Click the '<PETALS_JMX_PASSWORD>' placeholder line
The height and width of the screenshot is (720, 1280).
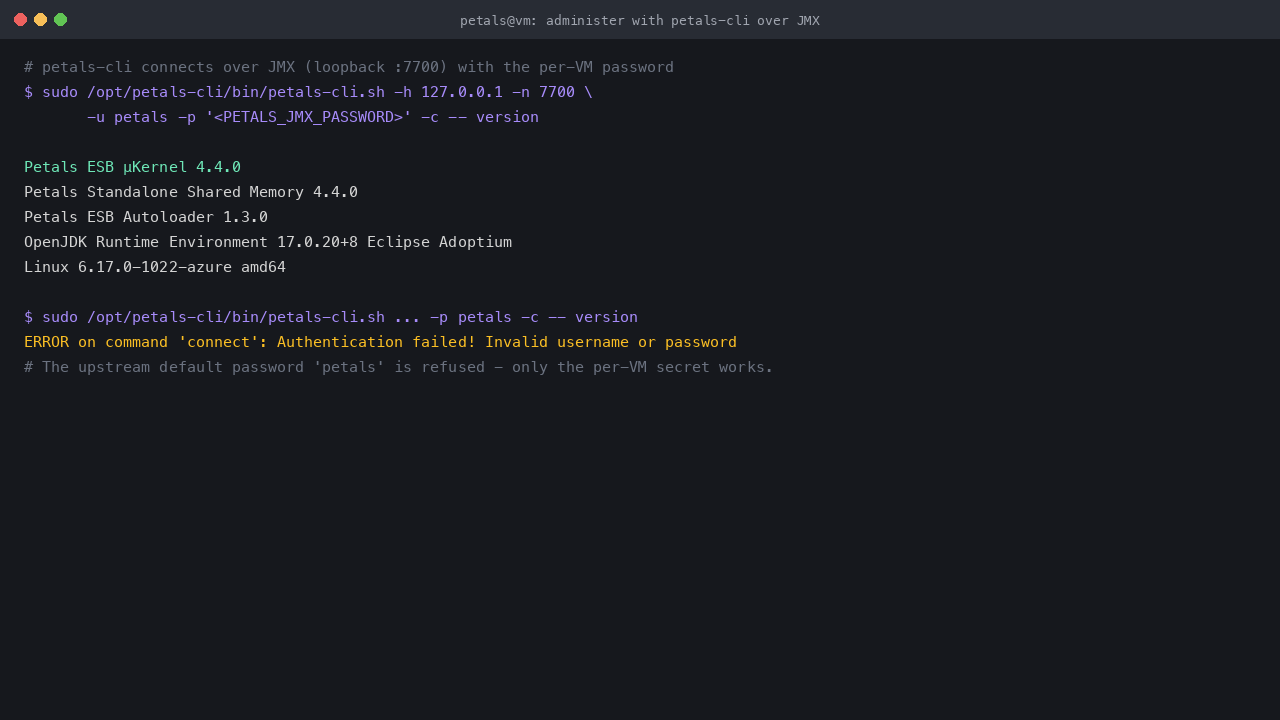[x=313, y=117]
